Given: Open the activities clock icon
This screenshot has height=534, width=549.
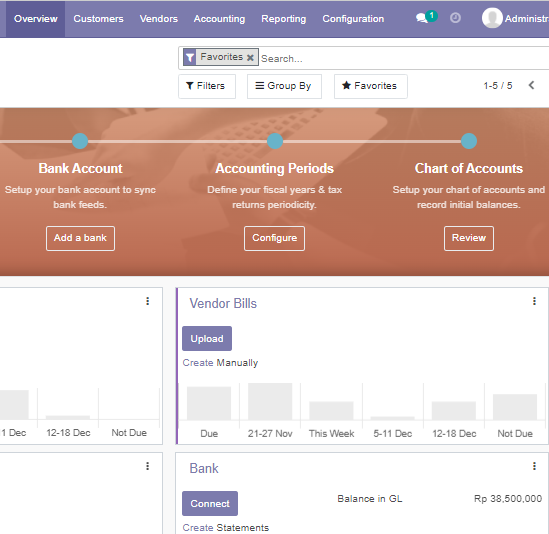Looking at the screenshot, I should pyautogui.click(x=455, y=18).
